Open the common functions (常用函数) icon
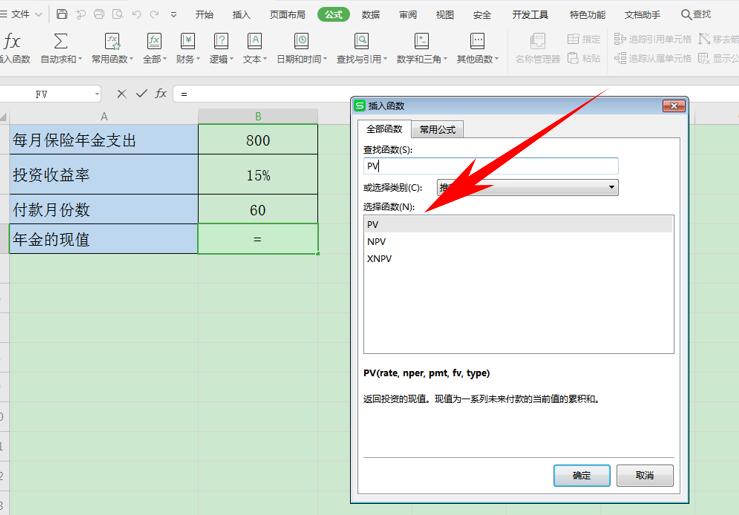Viewport: 739px width, 515px height. [112, 41]
